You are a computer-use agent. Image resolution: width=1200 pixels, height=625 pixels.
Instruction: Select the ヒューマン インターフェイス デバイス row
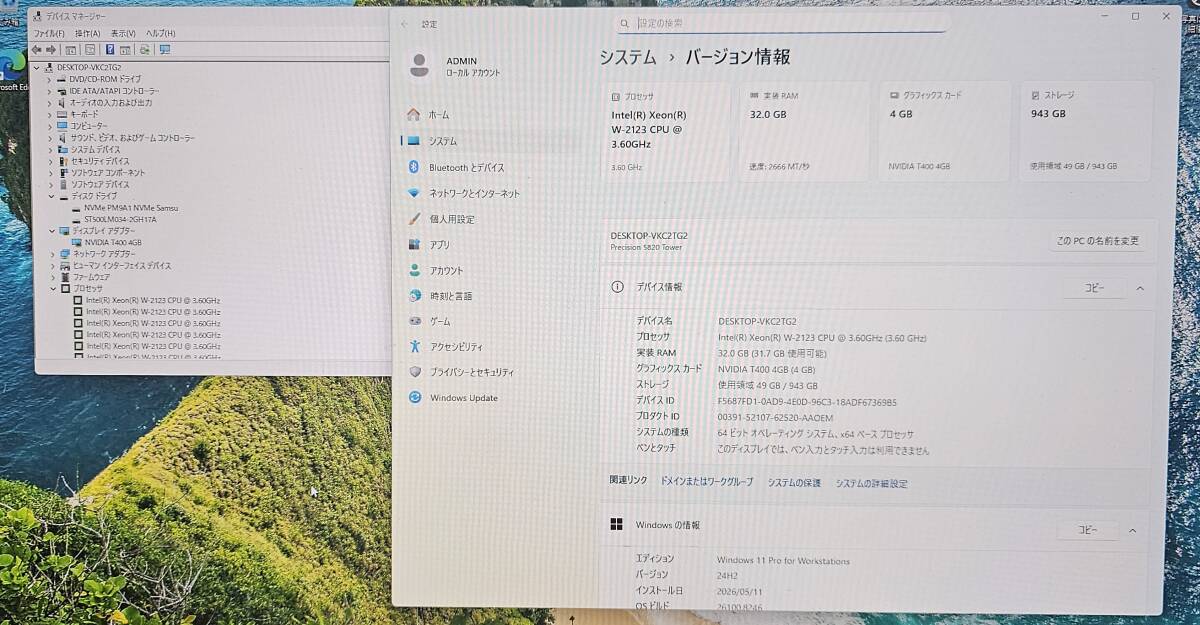pyautogui.click(x=122, y=266)
